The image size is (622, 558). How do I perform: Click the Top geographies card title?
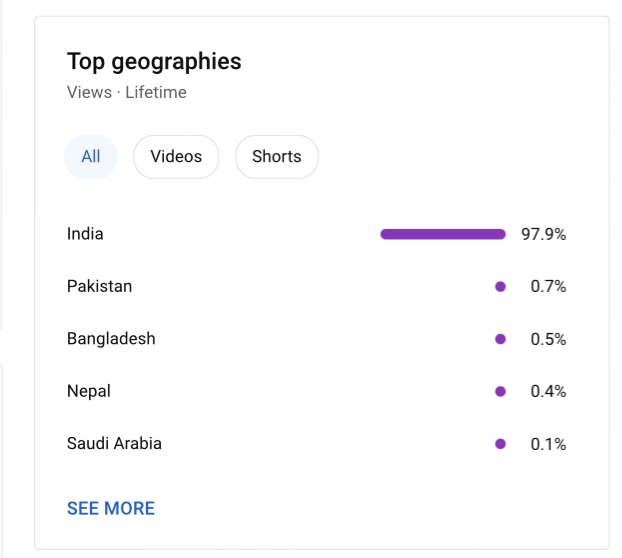tap(154, 62)
